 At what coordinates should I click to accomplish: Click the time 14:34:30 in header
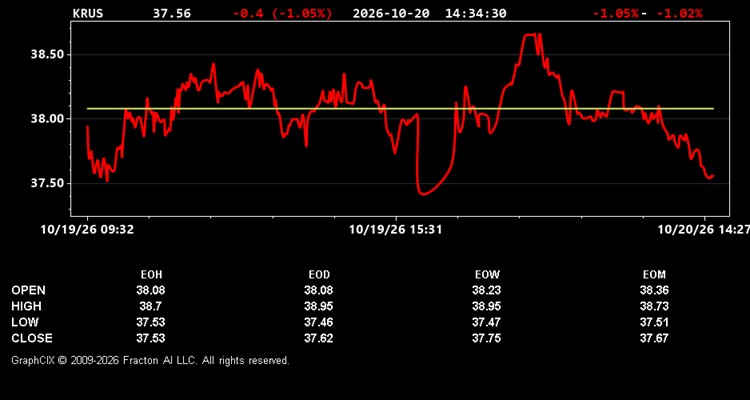click(x=475, y=13)
